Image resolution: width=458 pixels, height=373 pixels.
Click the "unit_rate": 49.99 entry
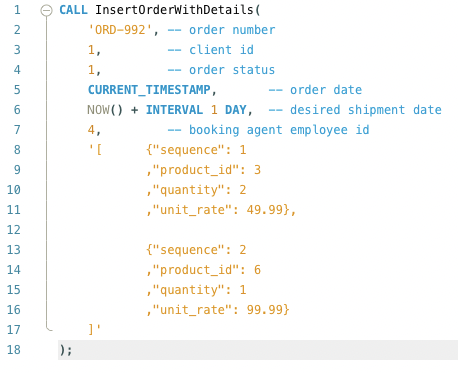(218, 210)
